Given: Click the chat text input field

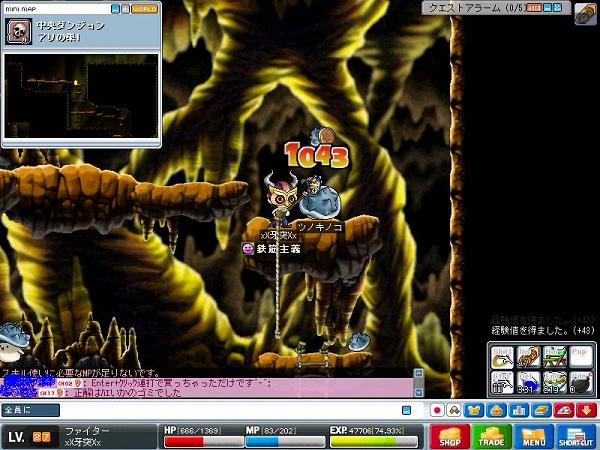Looking at the screenshot, I should click(x=230, y=410).
